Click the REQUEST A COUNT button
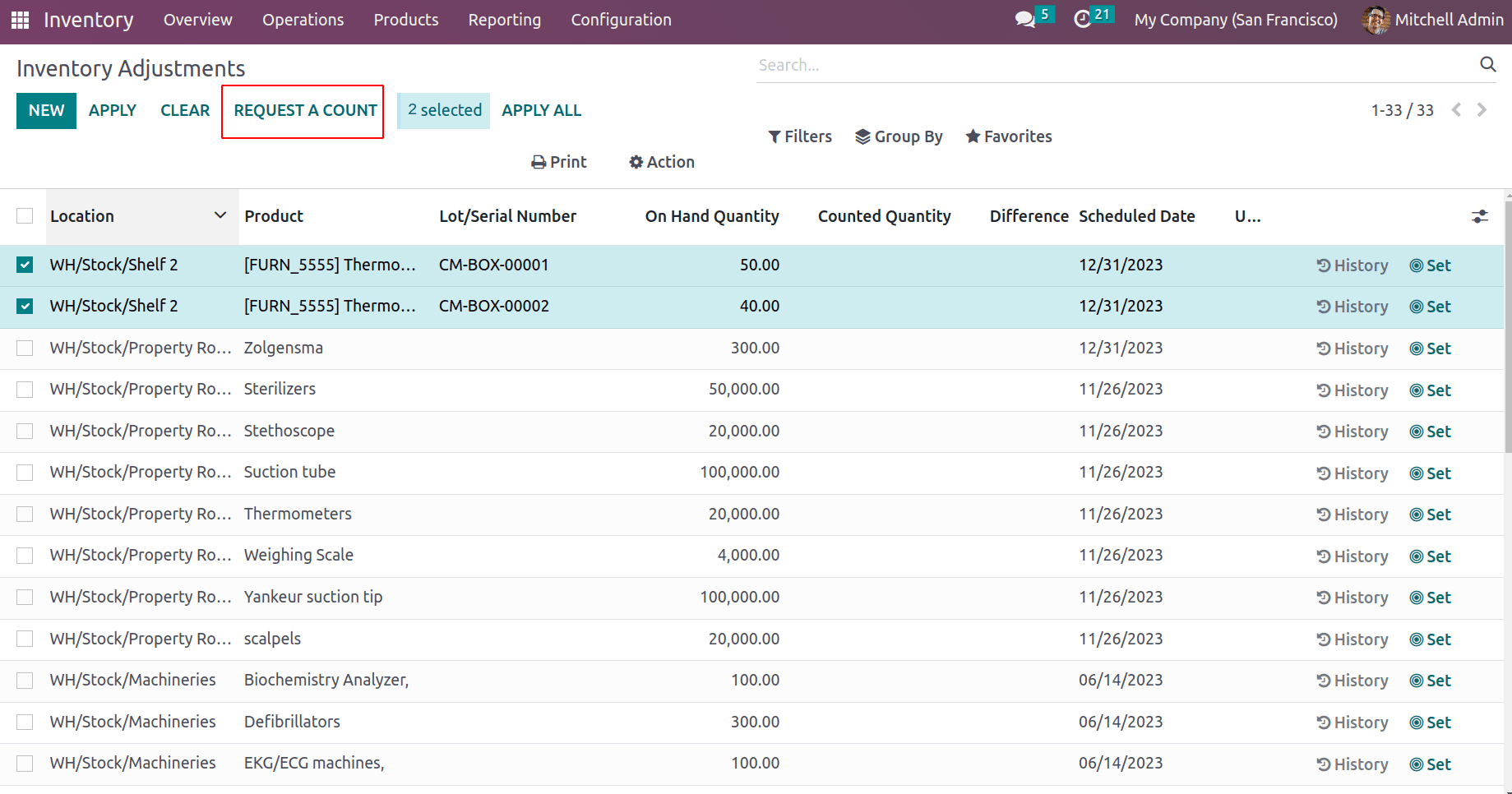Screen dimensions: 1512x794 pos(303,110)
